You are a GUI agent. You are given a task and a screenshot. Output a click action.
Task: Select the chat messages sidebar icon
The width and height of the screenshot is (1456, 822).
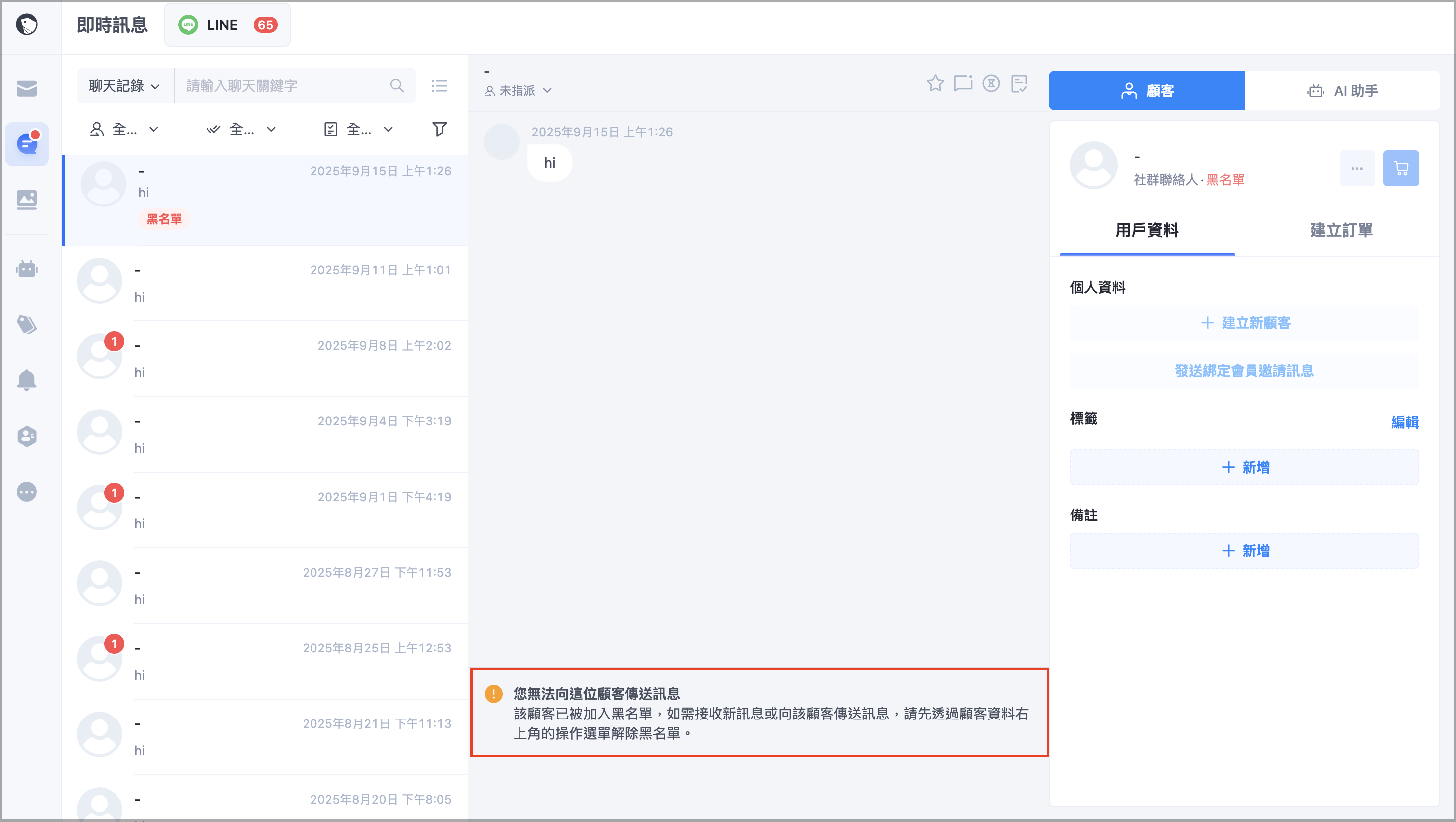tap(26, 144)
